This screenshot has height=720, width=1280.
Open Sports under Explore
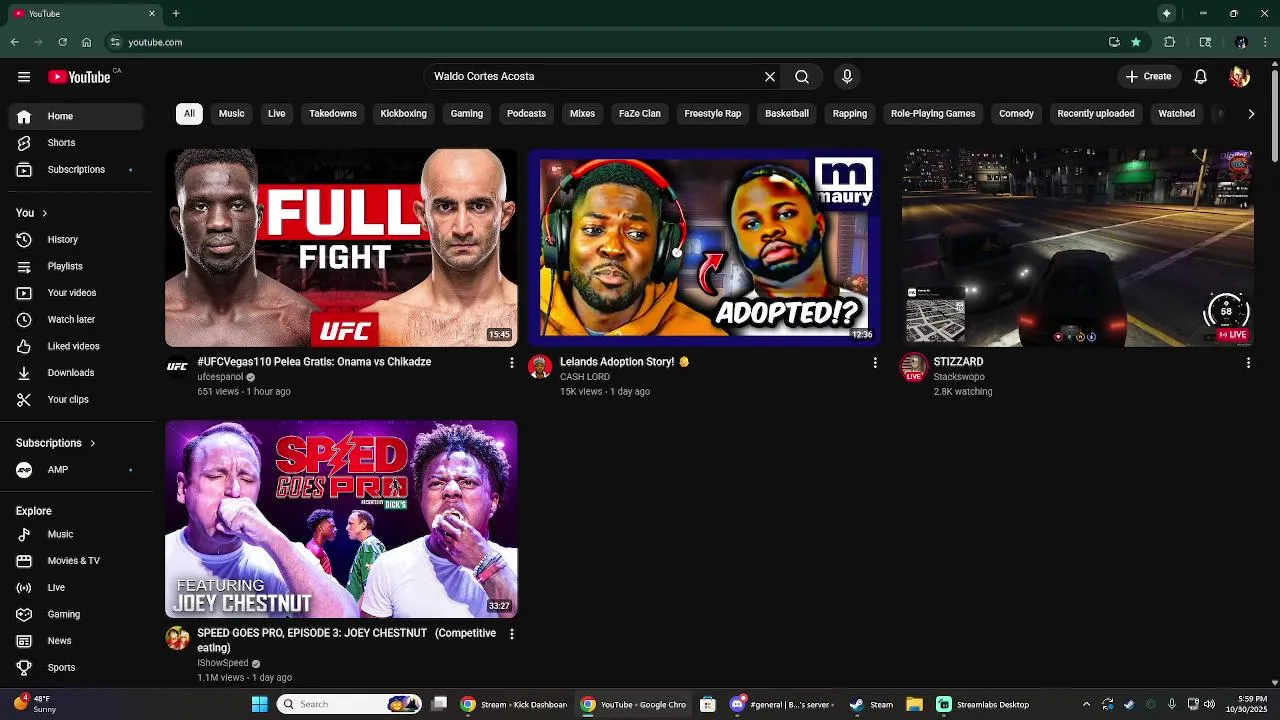[76, 668]
